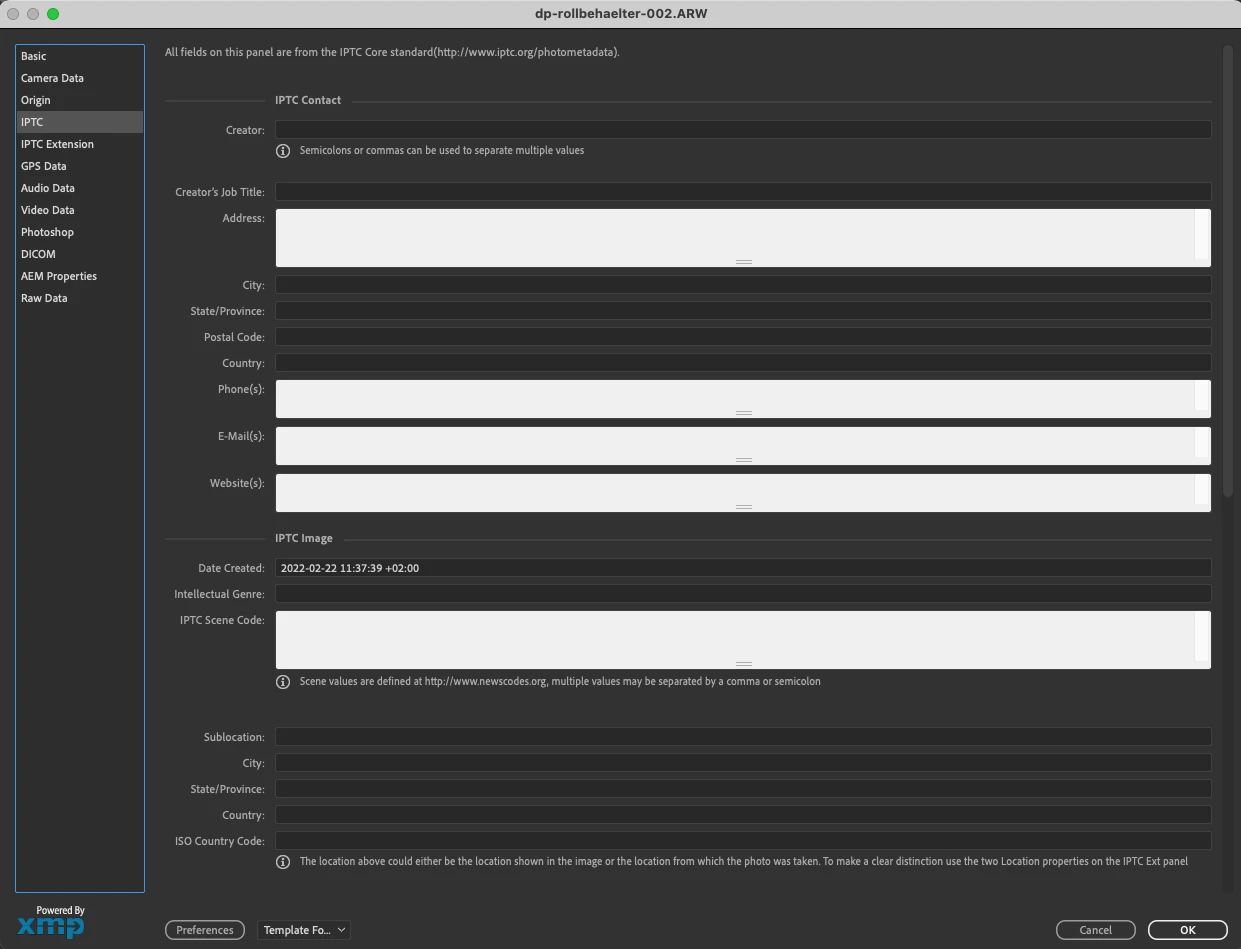Open AEM Properties panel

pos(80,276)
